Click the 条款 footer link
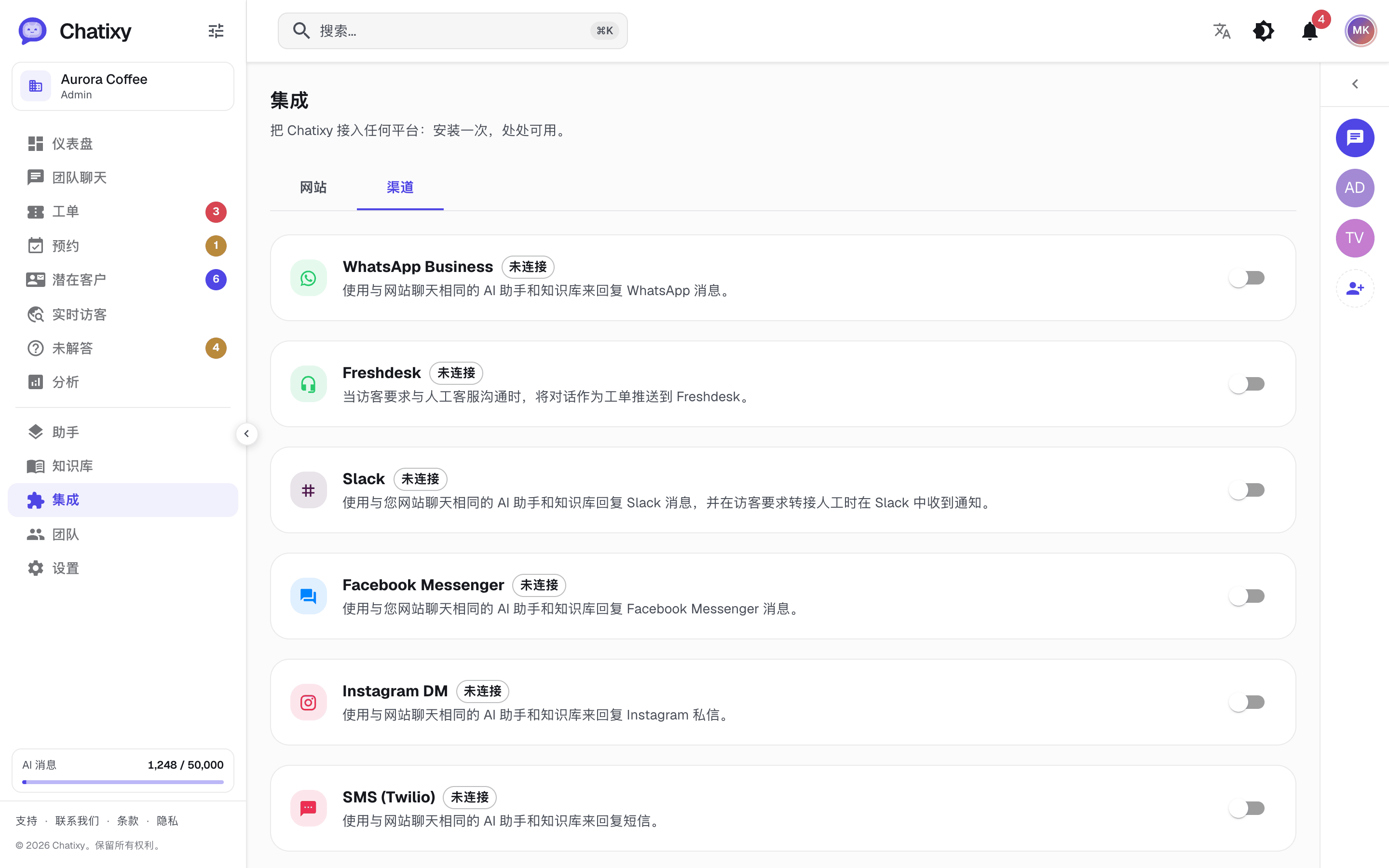This screenshot has height=868, width=1389. [x=128, y=821]
